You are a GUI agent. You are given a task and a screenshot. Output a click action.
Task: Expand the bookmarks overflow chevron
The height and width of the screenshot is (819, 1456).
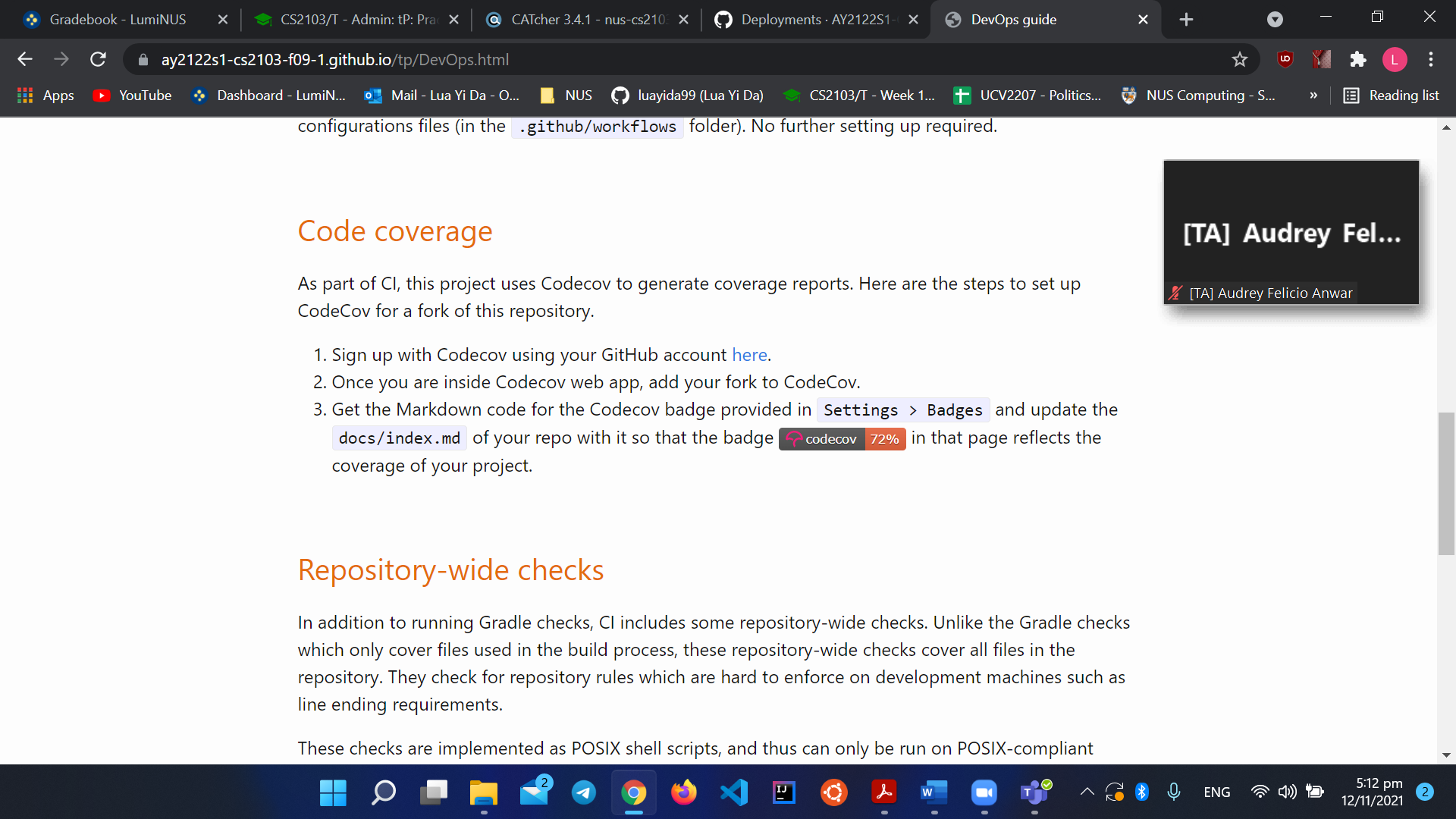[1314, 96]
